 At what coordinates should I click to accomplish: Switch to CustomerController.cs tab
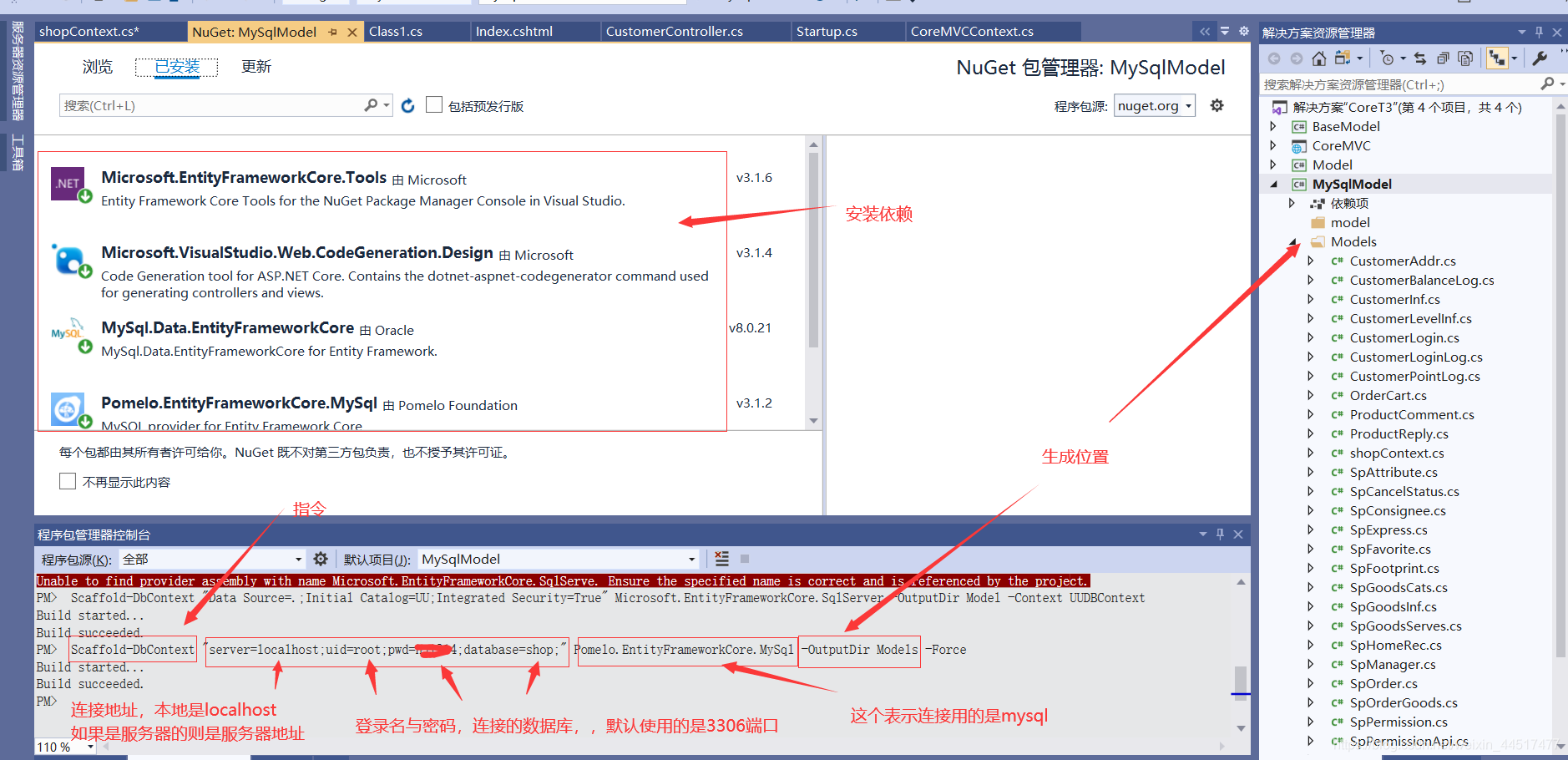click(x=675, y=31)
